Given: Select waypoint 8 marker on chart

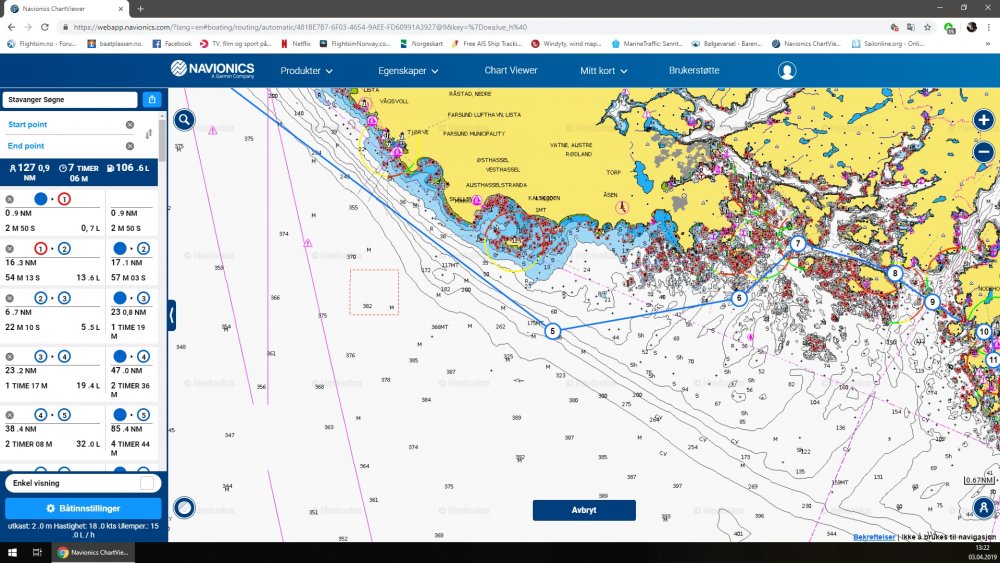Looking at the screenshot, I should [895, 274].
